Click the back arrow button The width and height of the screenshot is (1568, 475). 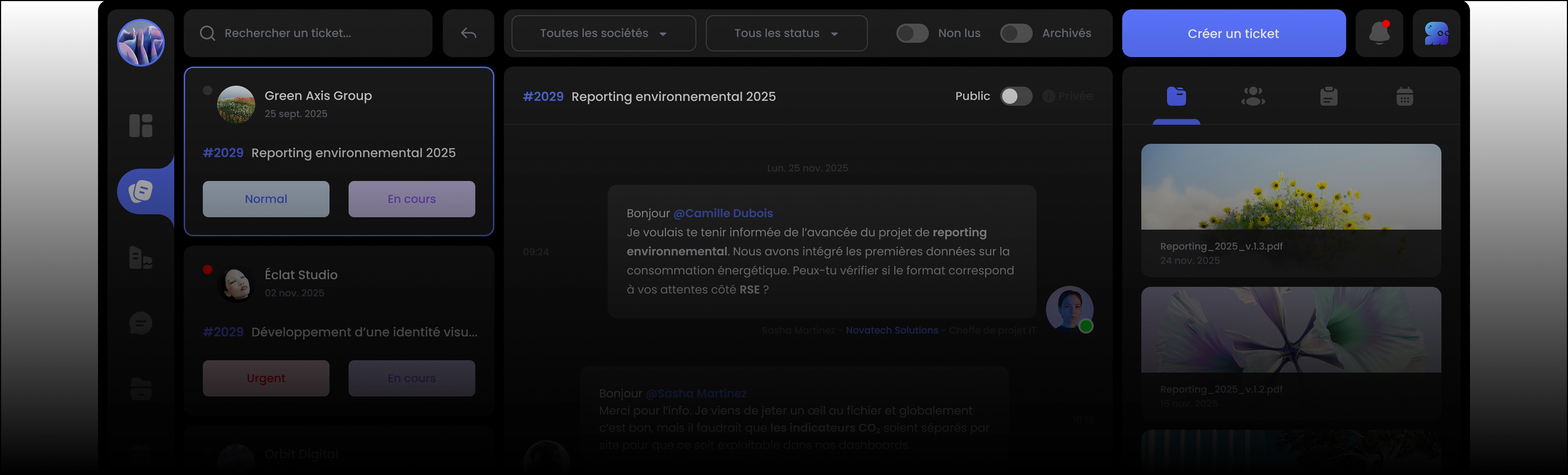coord(468,34)
